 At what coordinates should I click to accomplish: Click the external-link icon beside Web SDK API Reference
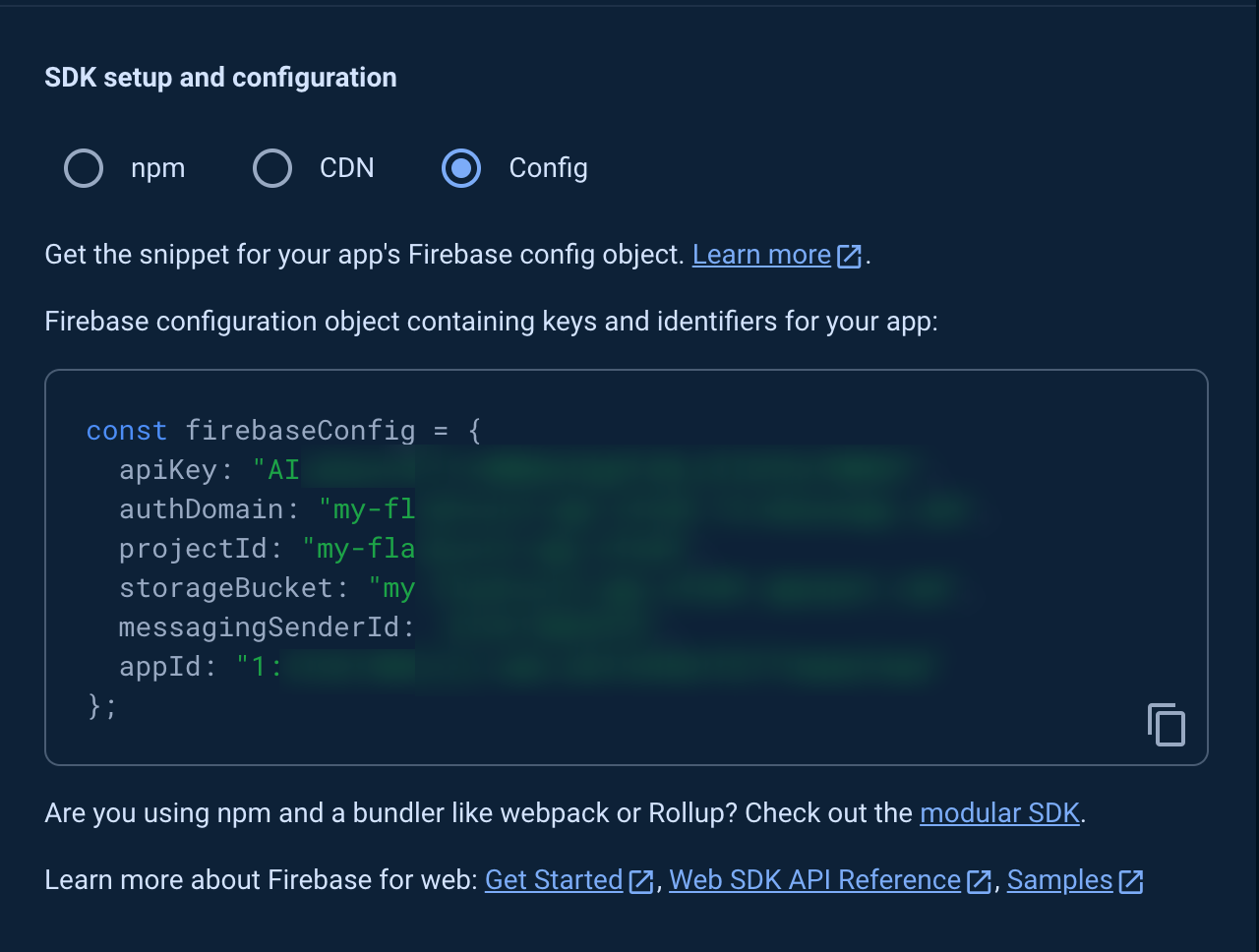click(979, 882)
